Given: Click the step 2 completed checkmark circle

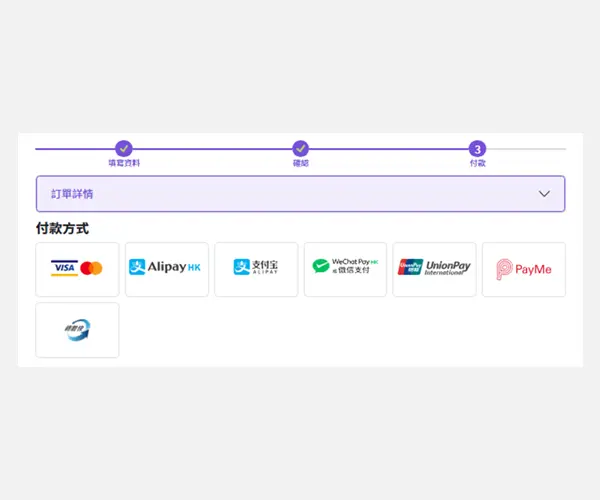Looking at the screenshot, I should click(x=301, y=149).
